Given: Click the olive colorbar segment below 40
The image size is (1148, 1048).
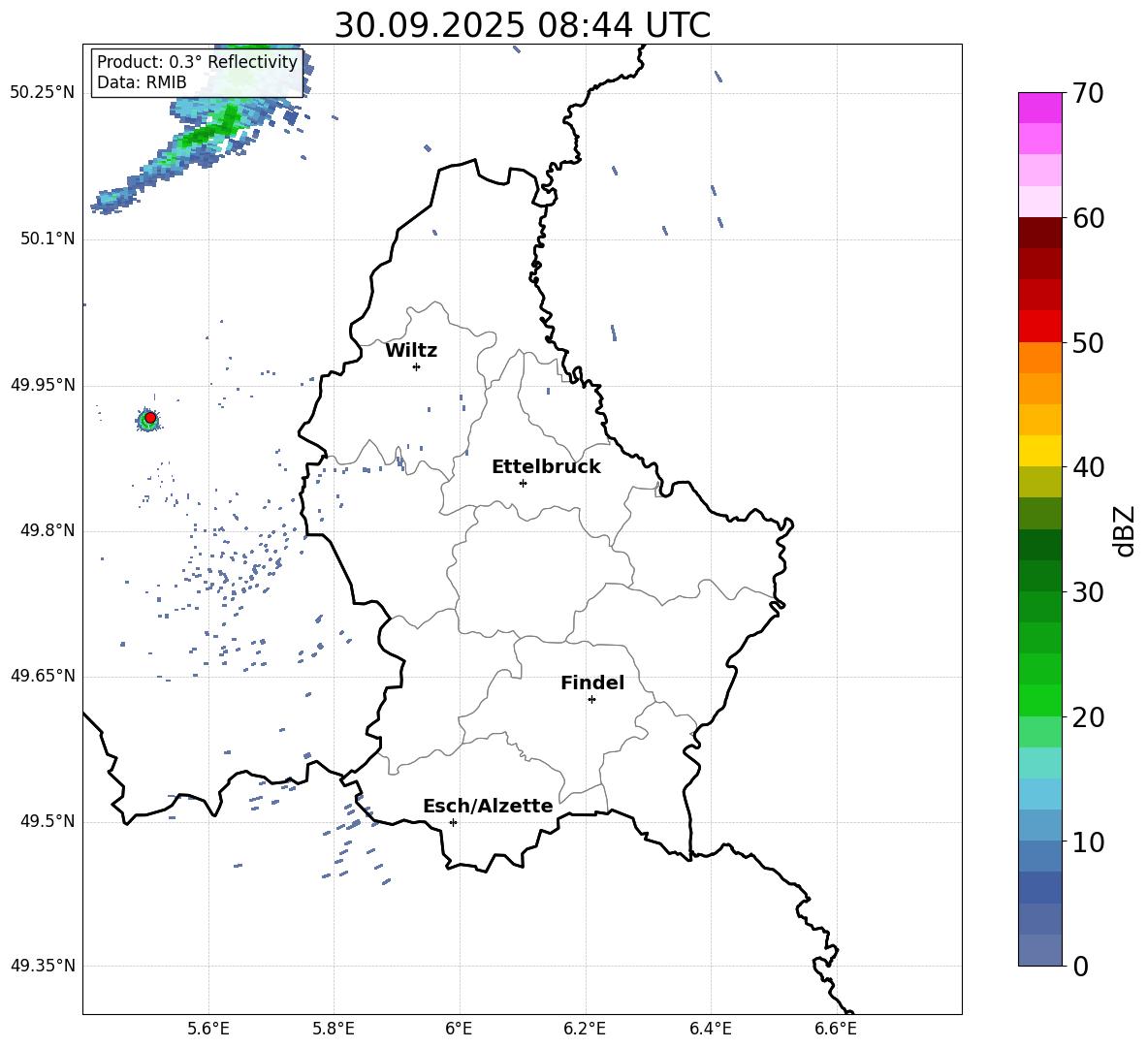Looking at the screenshot, I should (x=1039, y=482).
